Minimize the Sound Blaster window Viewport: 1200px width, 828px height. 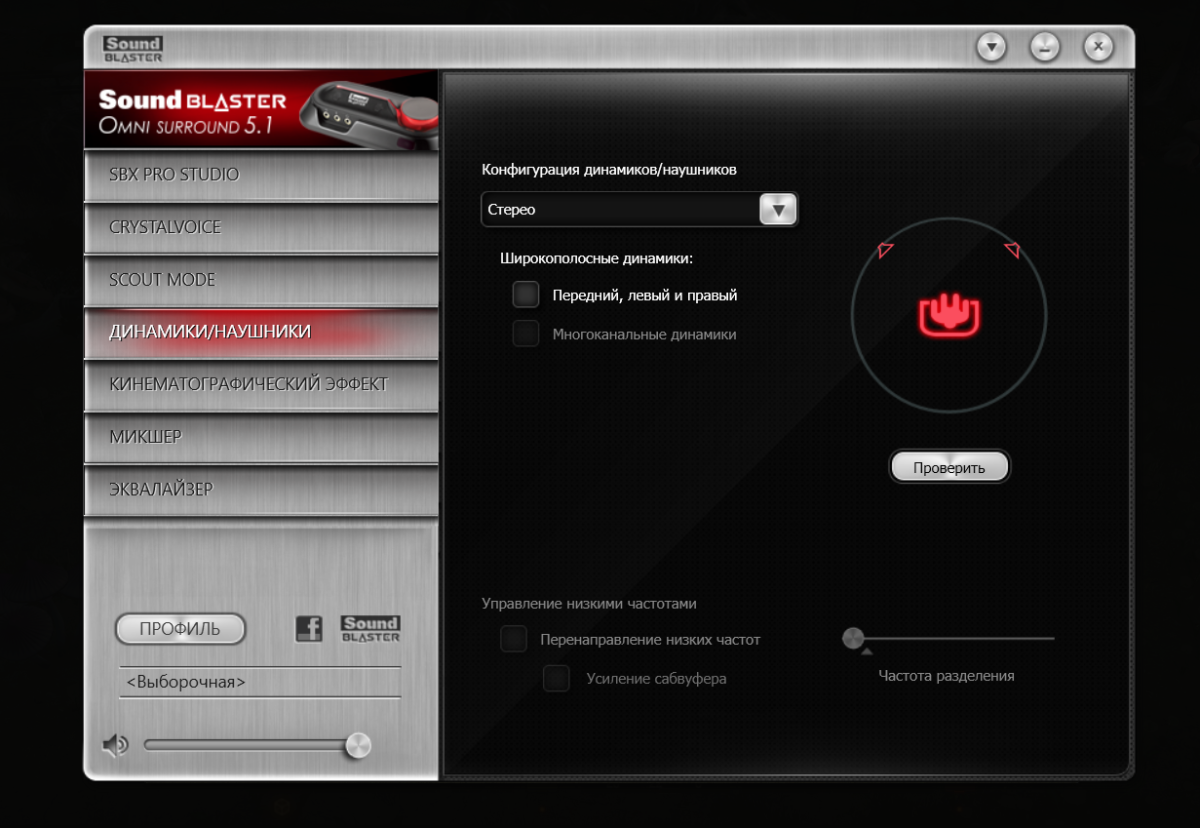[1045, 47]
